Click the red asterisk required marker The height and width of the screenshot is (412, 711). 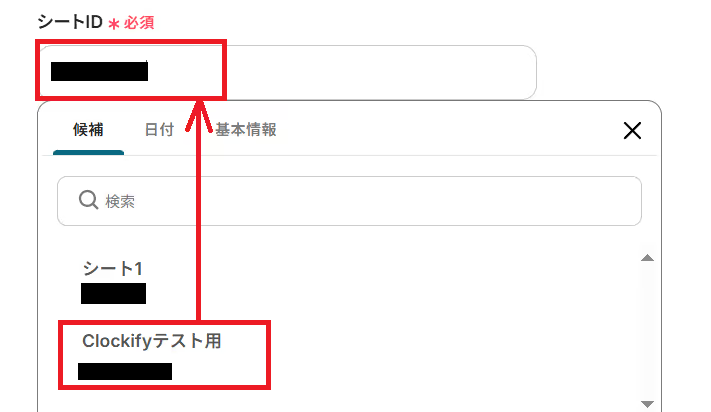coord(114,24)
